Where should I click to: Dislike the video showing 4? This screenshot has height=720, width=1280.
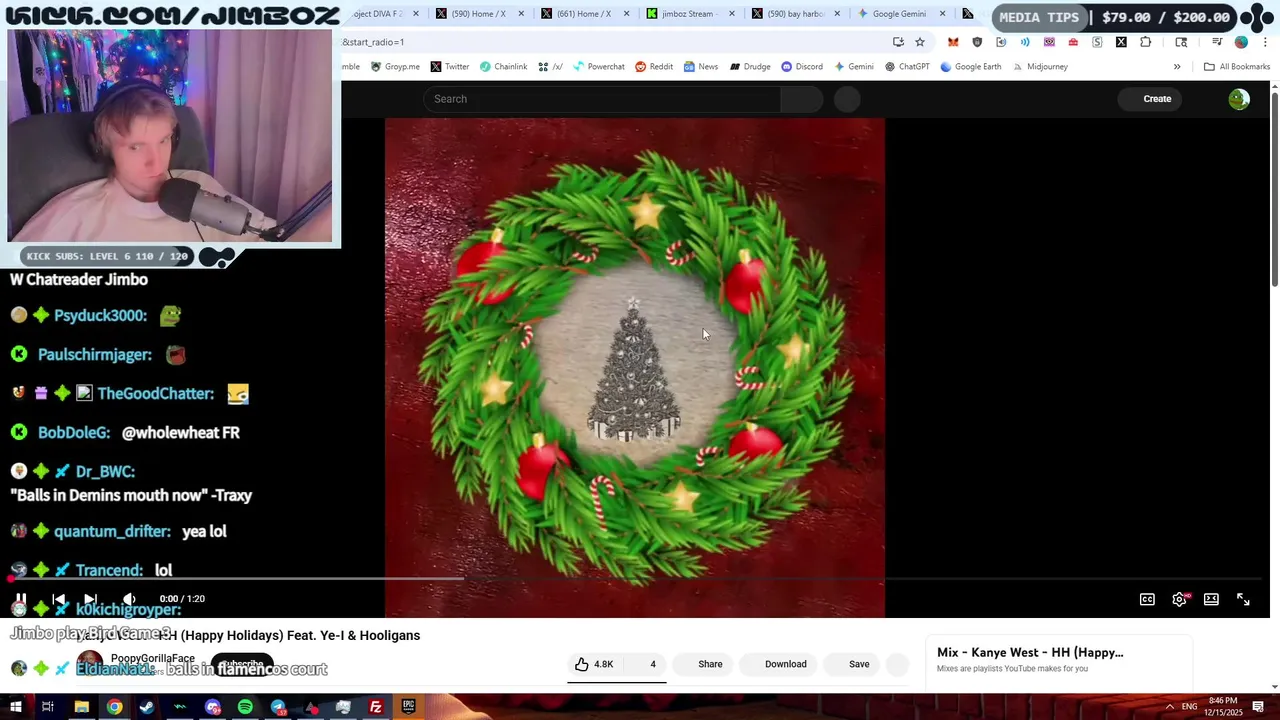coord(646,664)
